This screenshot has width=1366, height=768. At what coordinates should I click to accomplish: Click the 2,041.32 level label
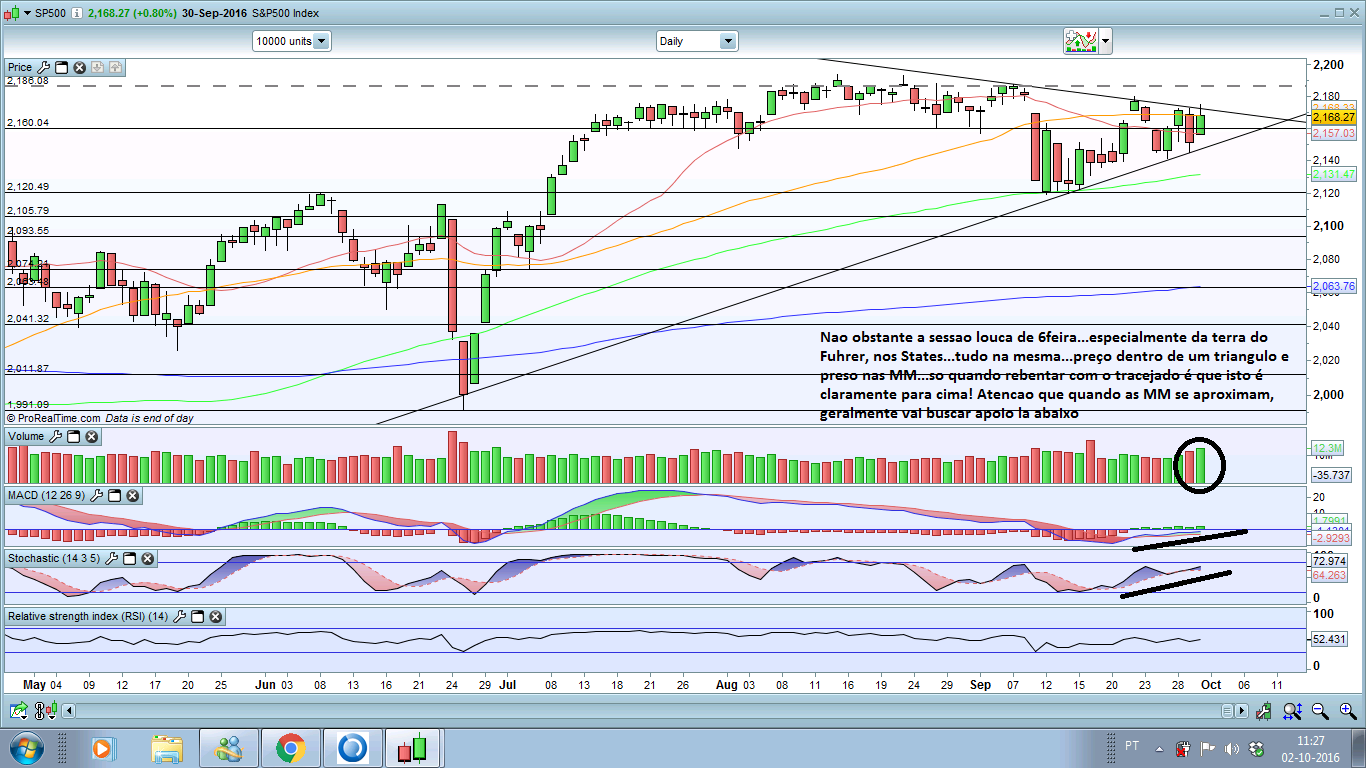pos(28,318)
